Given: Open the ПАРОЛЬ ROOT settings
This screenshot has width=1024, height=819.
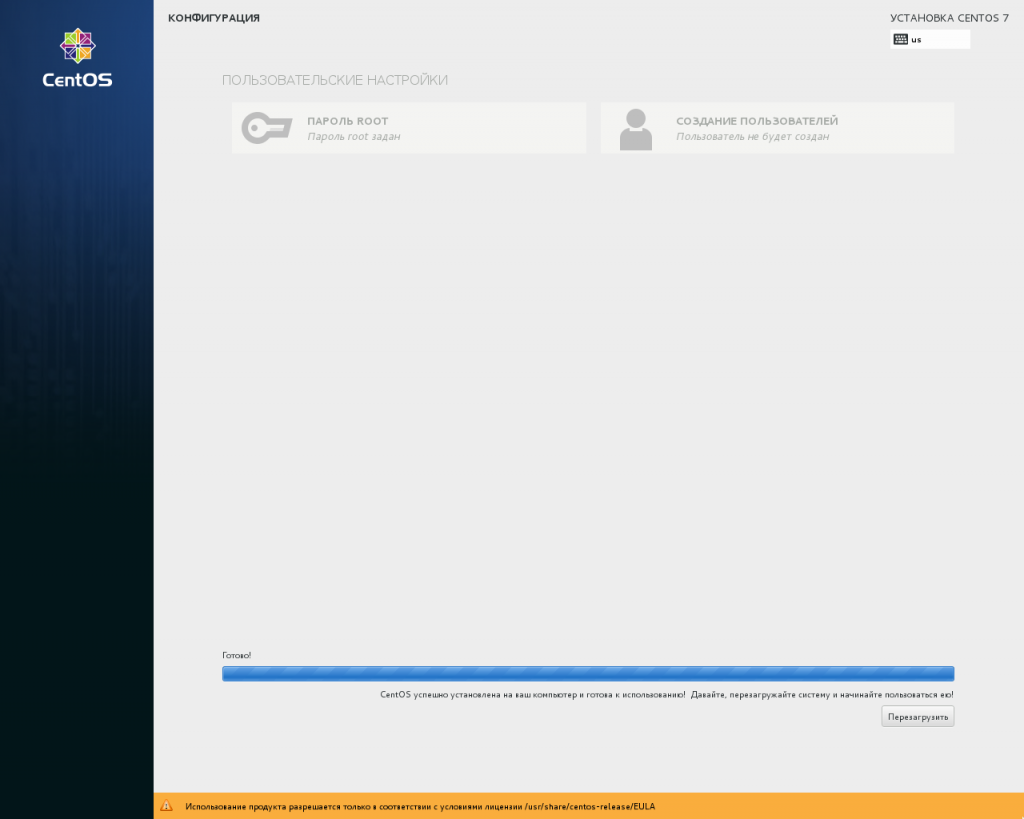Looking at the screenshot, I should [x=347, y=121].
